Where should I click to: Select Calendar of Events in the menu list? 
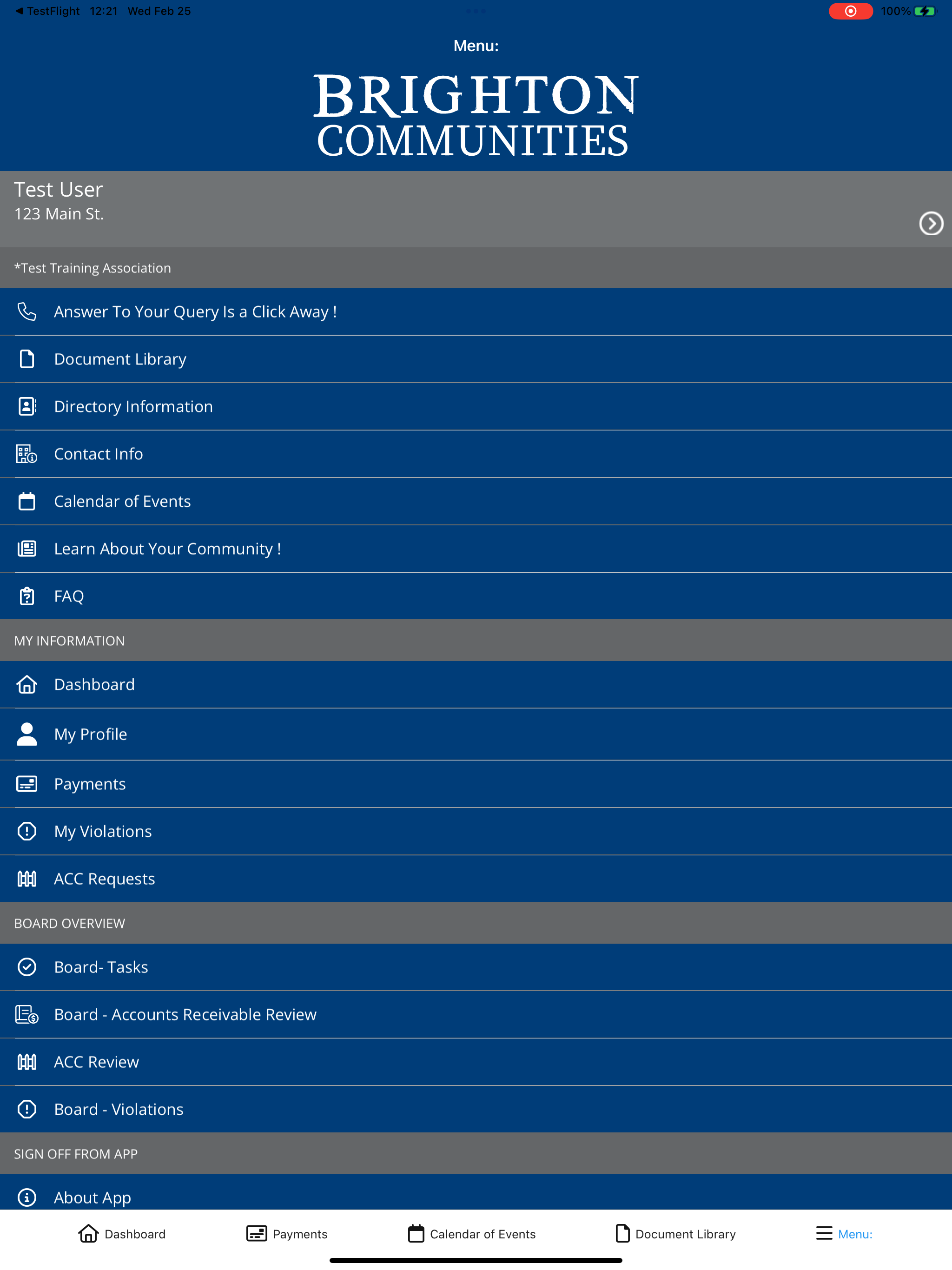coord(476,501)
